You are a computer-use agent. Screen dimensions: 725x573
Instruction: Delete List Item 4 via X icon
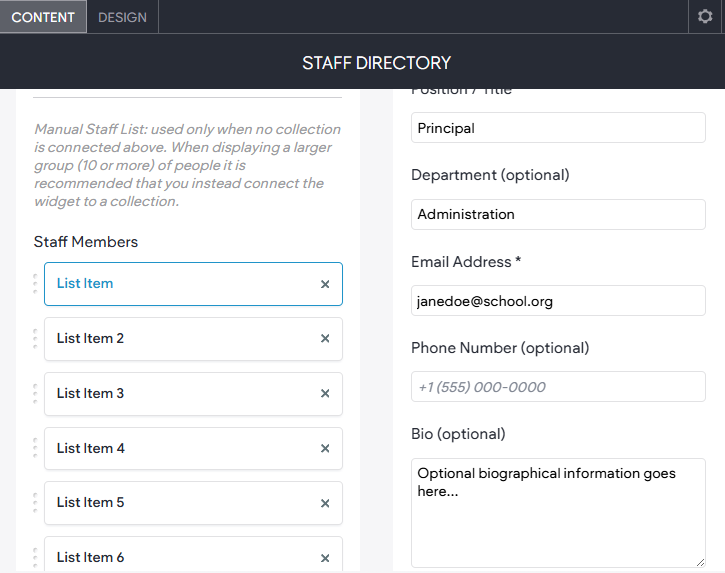click(325, 449)
